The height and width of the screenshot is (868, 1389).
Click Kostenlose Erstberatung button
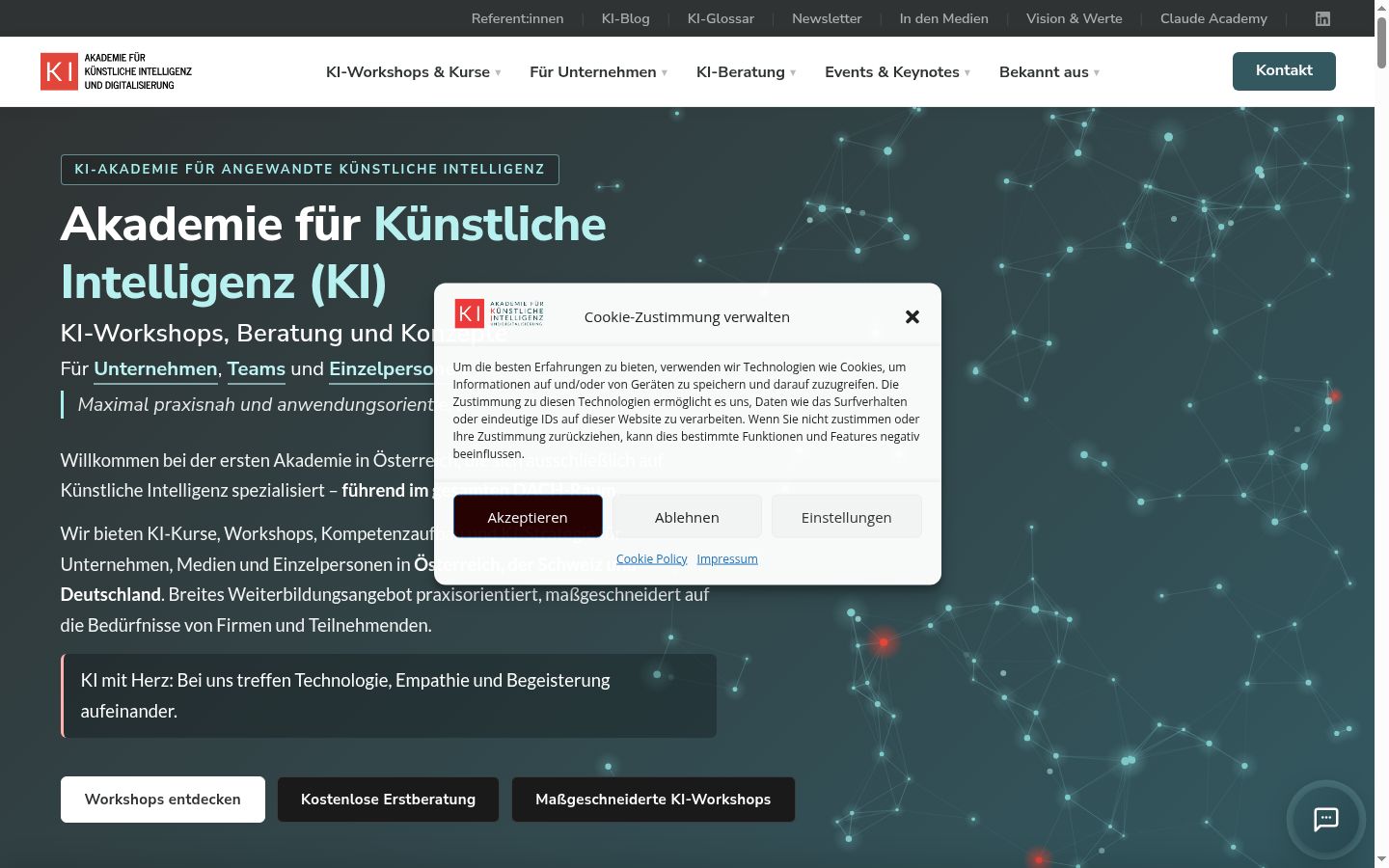388,800
